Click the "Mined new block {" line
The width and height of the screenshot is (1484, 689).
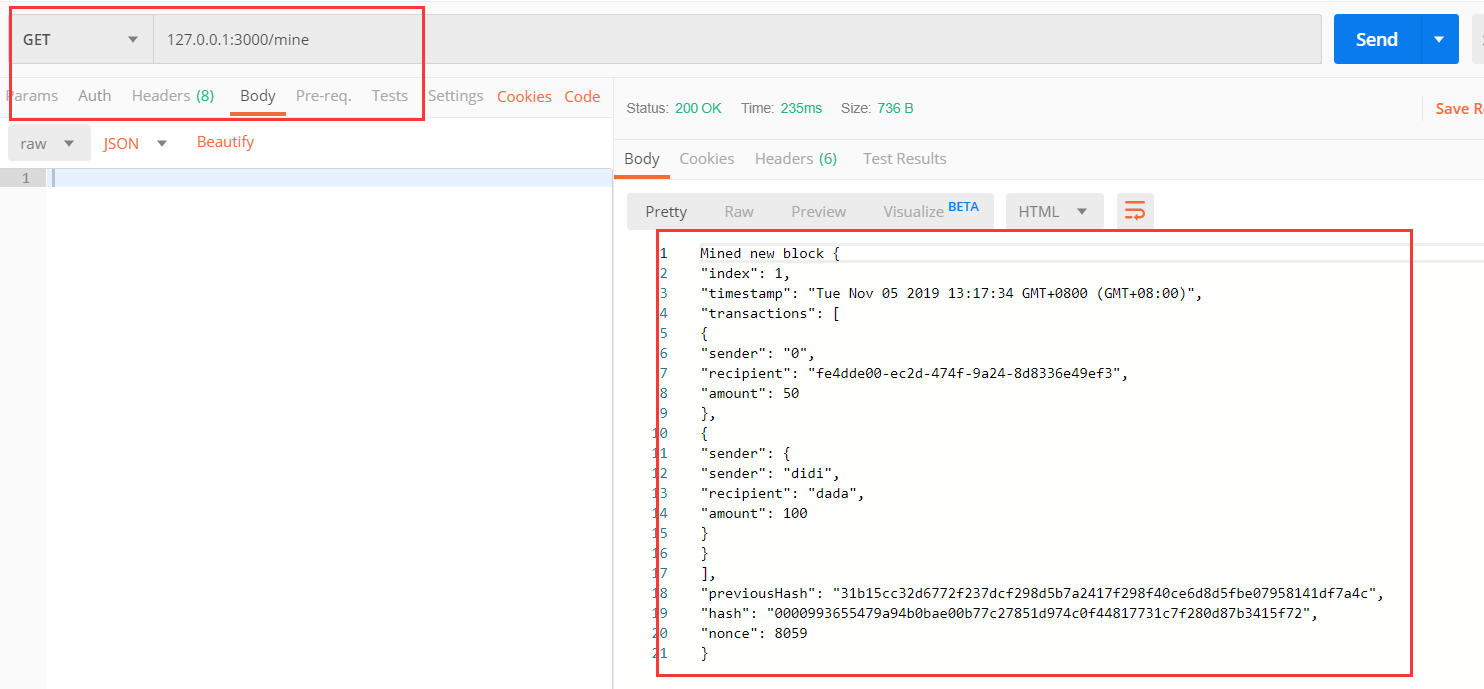770,254
